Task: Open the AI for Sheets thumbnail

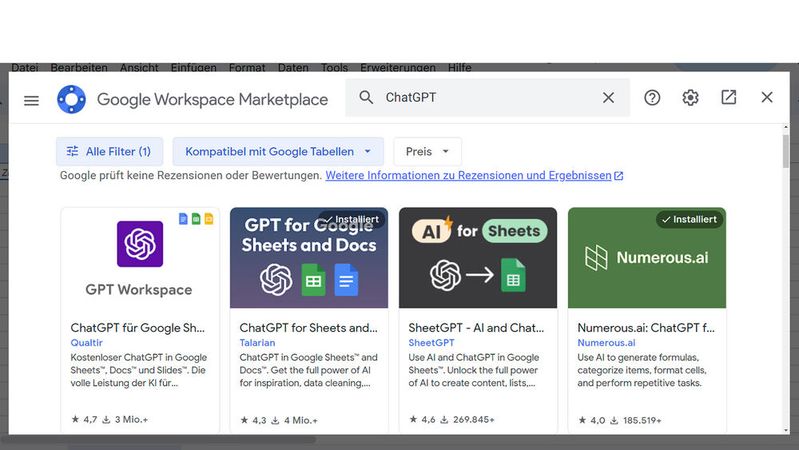Action: coord(478,257)
